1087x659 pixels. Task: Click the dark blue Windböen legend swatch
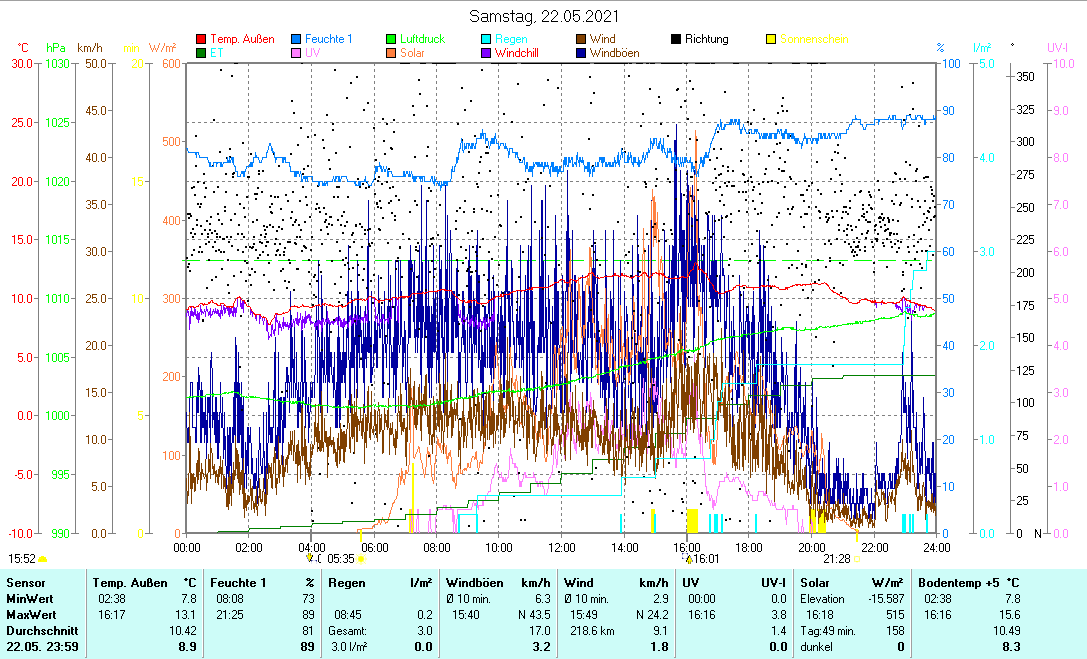click(581, 53)
